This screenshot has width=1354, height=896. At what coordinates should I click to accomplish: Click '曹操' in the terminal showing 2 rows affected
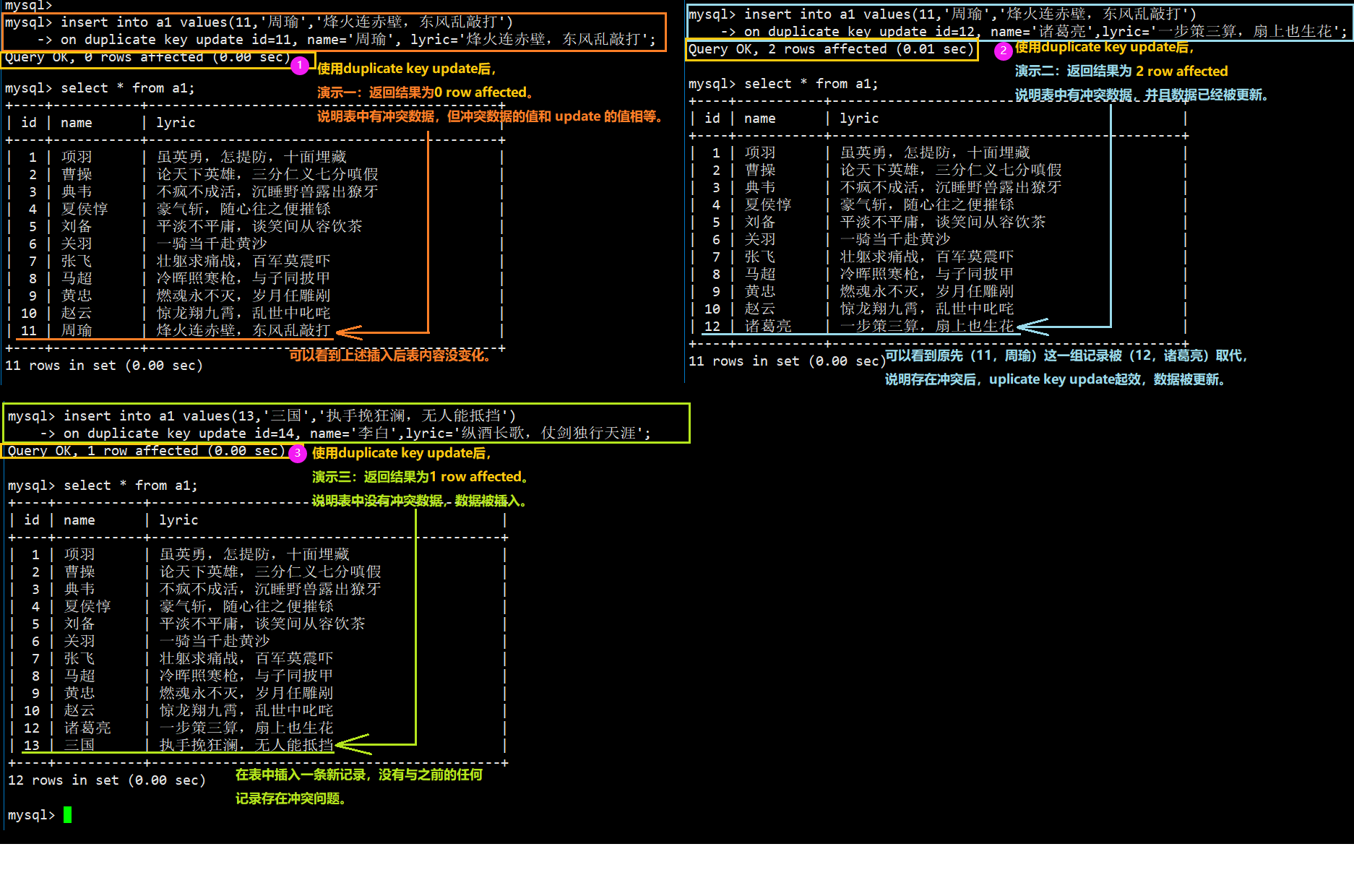click(760, 171)
